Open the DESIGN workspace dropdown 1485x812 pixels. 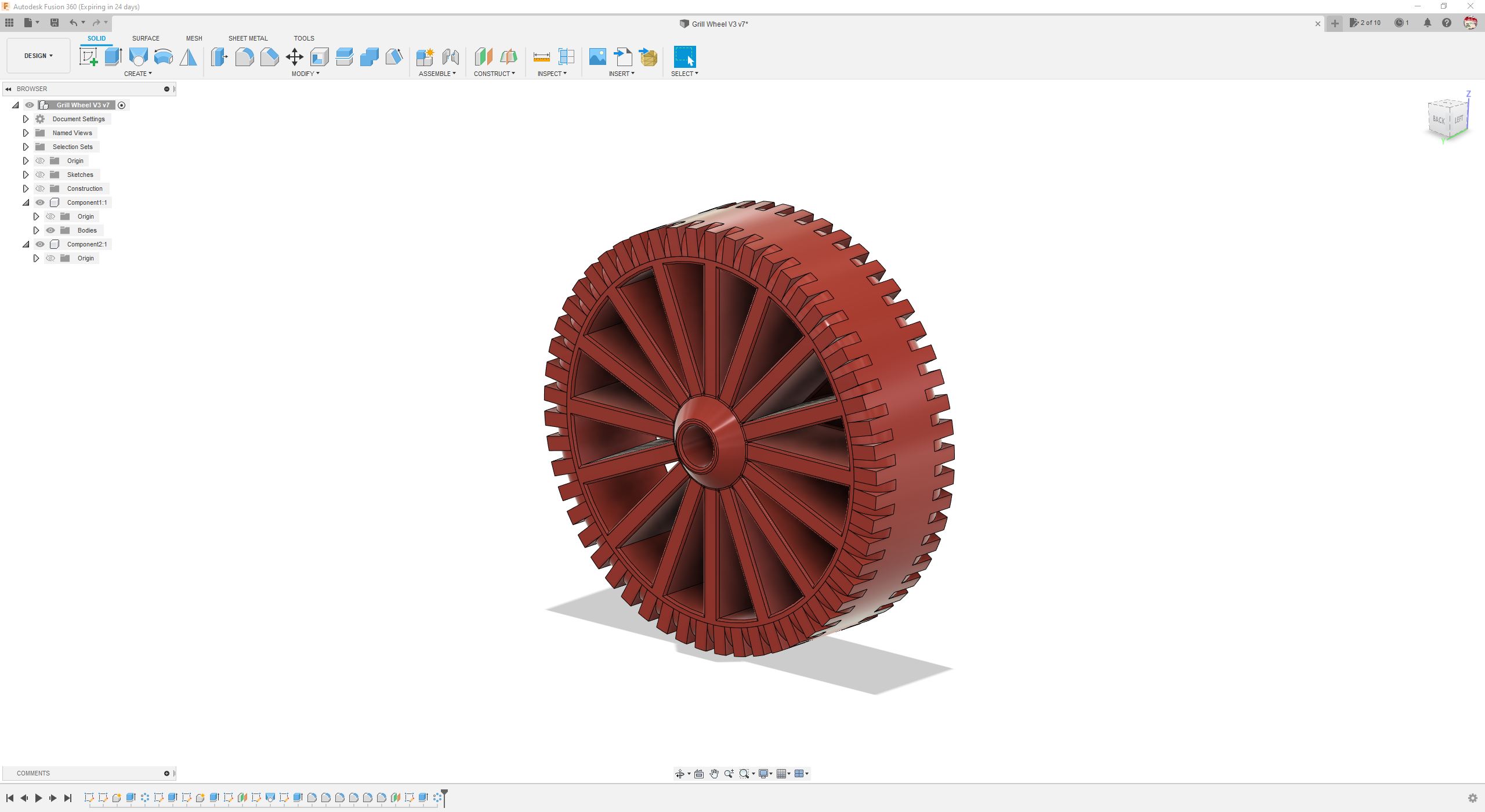tap(38, 56)
